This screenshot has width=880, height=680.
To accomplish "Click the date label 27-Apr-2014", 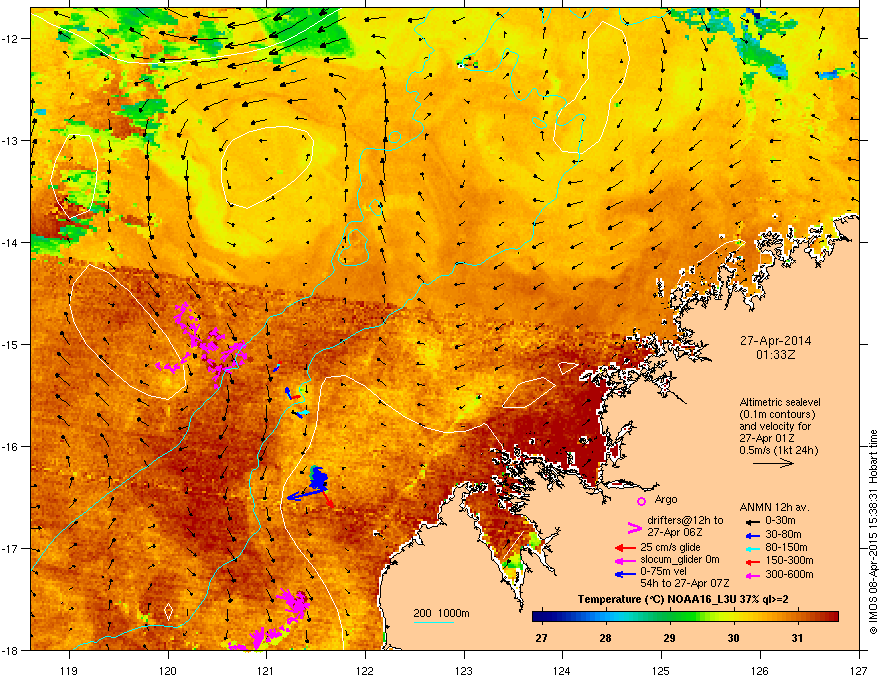I will click(x=775, y=341).
